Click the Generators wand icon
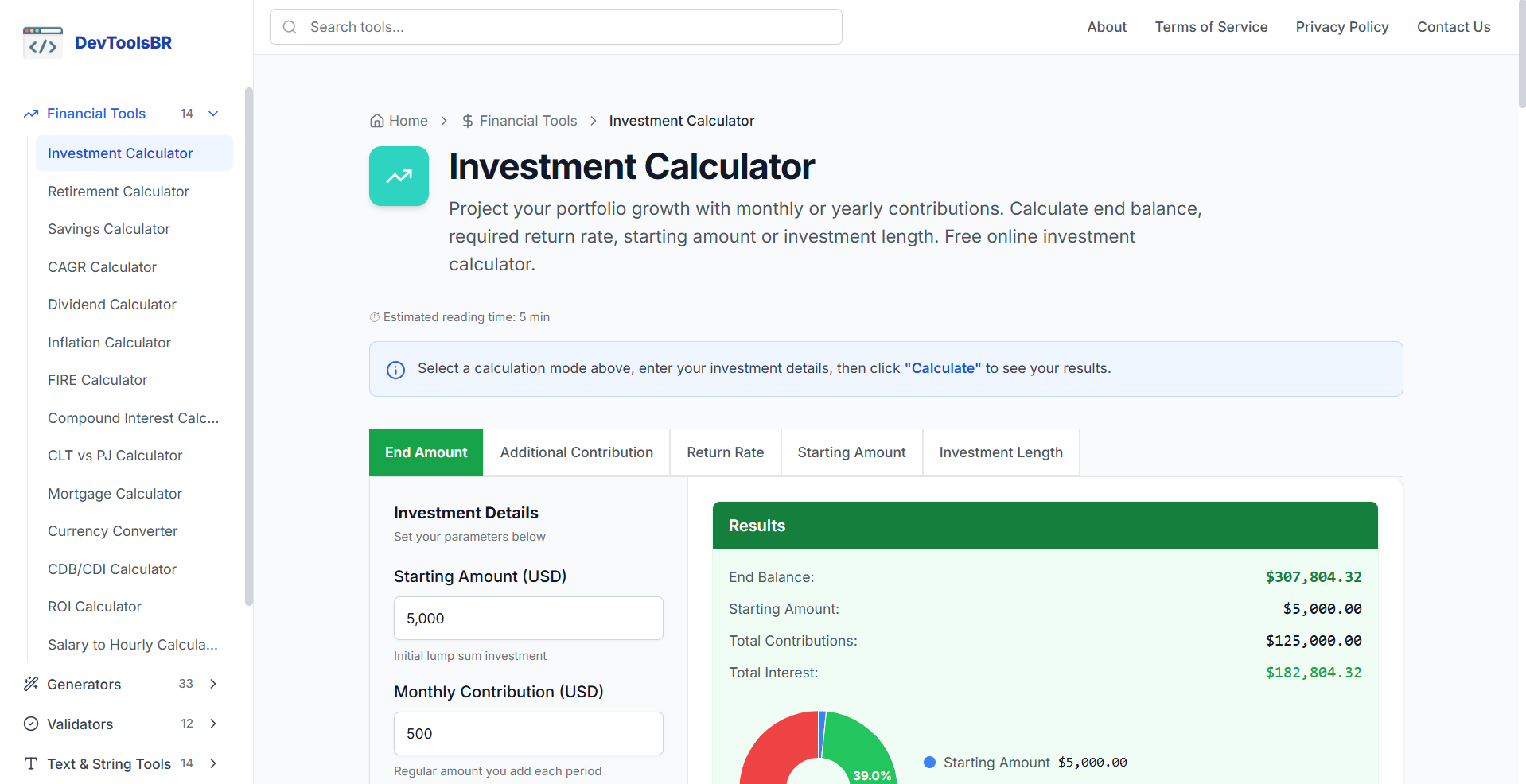Screen dimensions: 1526x784 30,684
